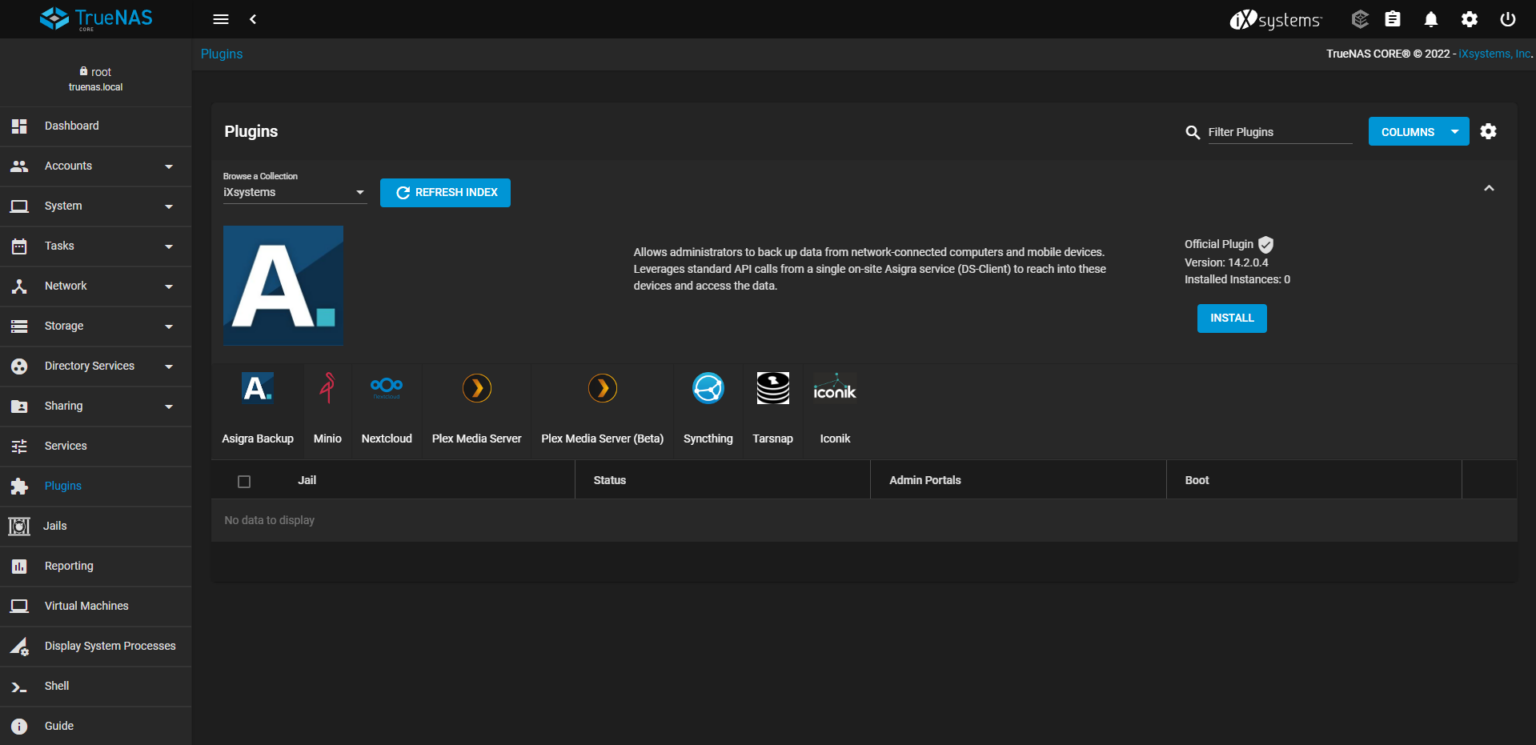Choose the Syncthing plugin icon
The height and width of the screenshot is (745, 1536).
click(x=708, y=388)
